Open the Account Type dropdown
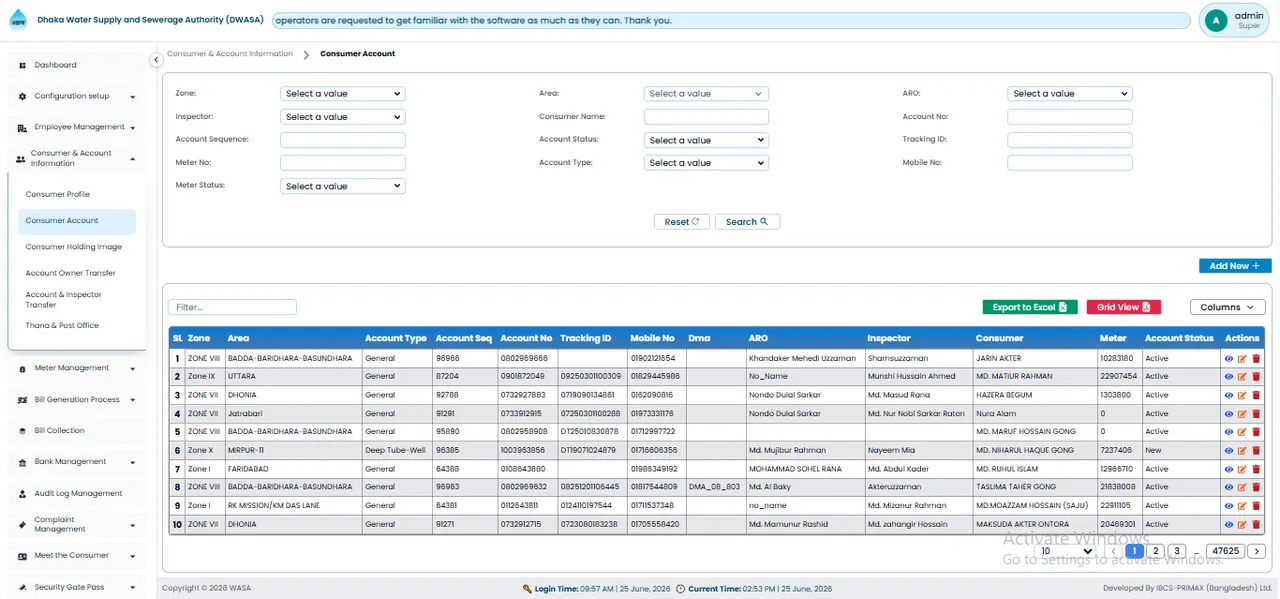This screenshot has height=599, width=1280. [x=706, y=163]
